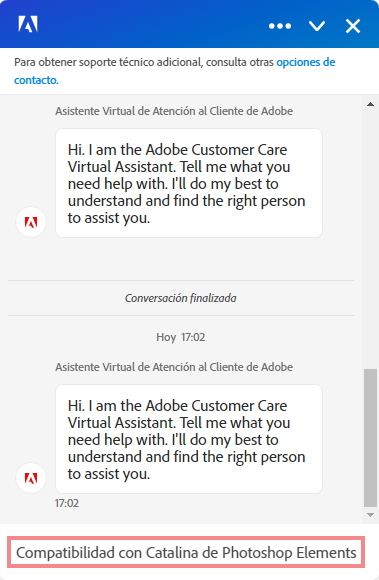Viewport: 379px width, 580px height.
Task: Select the latest Virtual Assistant greeting bubble
Action: click(x=189, y=439)
